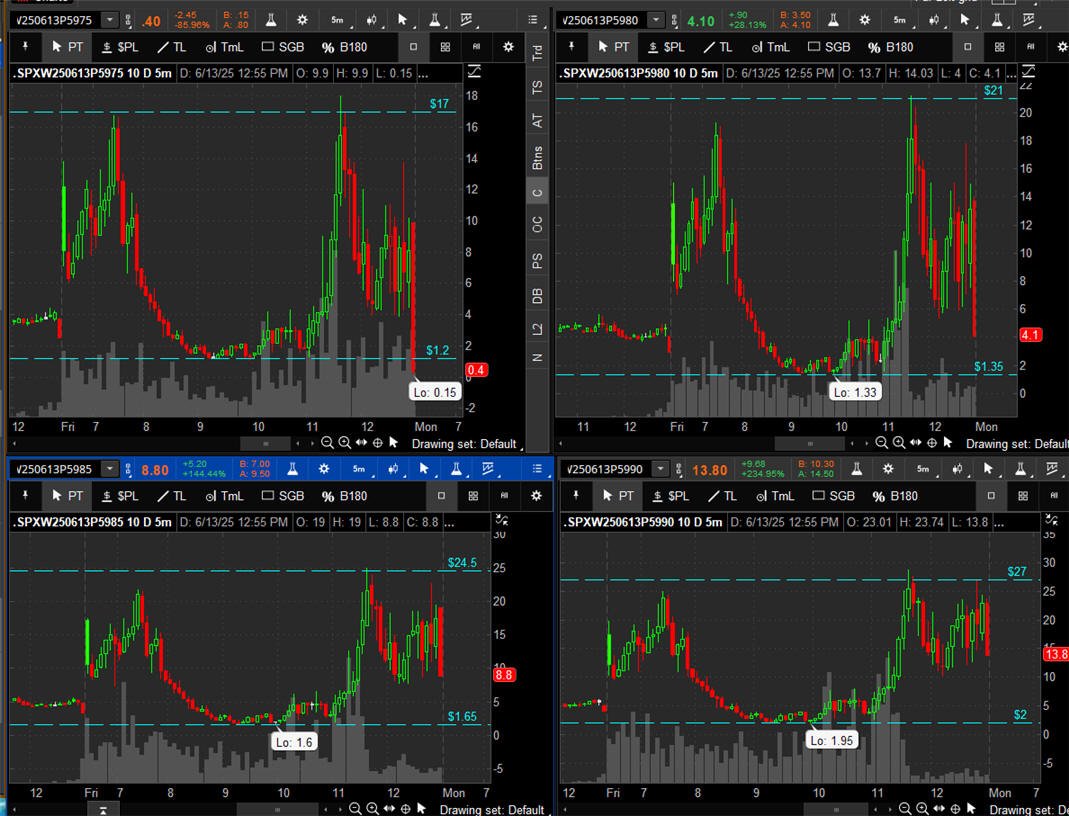Image resolution: width=1069 pixels, height=816 pixels.
Task: Select grid drawing mode in P5975 toolbar
Action: 445,47
